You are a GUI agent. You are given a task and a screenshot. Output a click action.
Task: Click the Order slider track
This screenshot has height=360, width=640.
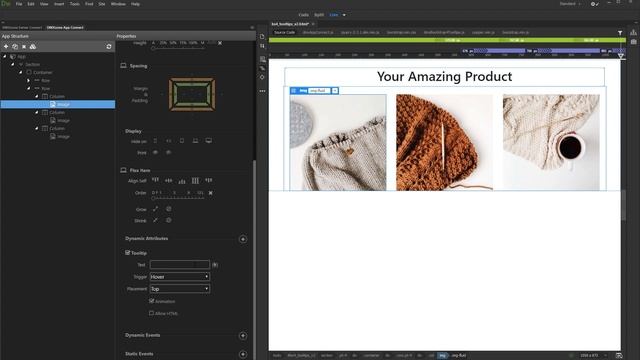tap(178, 198)
